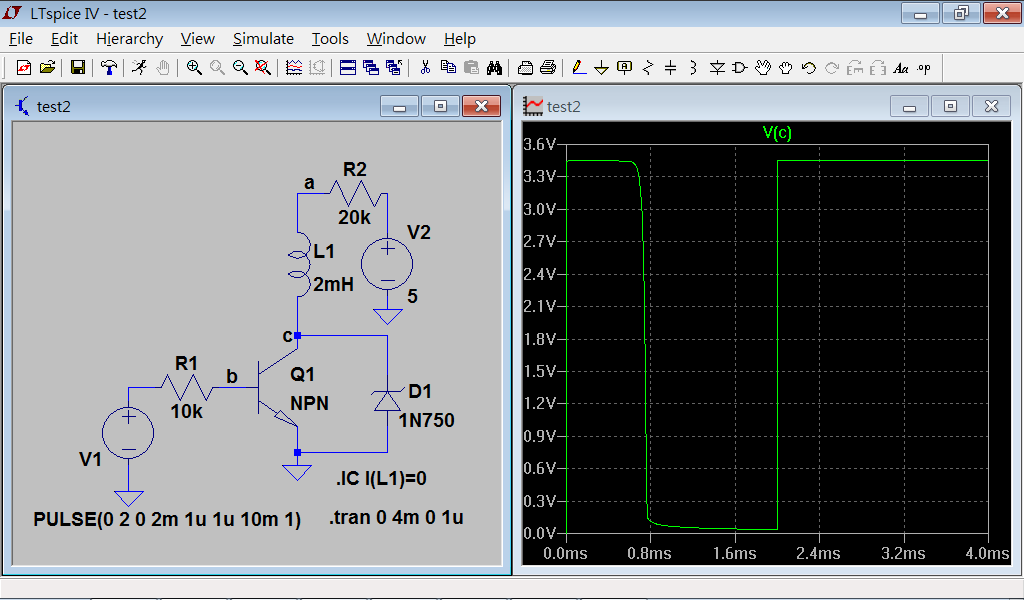Click the Copy toolbar icon
The width and height of the screenshot is (1024, 600).
[448, 67]
